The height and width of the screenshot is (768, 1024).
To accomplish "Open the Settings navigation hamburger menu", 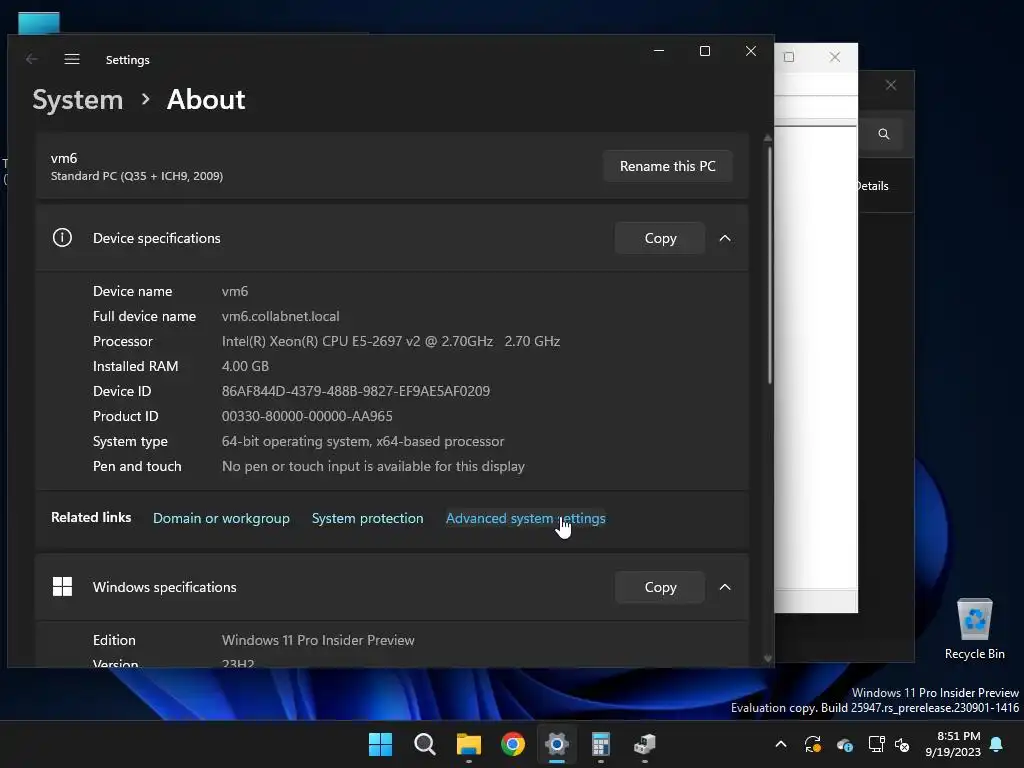I will point(72,59).
